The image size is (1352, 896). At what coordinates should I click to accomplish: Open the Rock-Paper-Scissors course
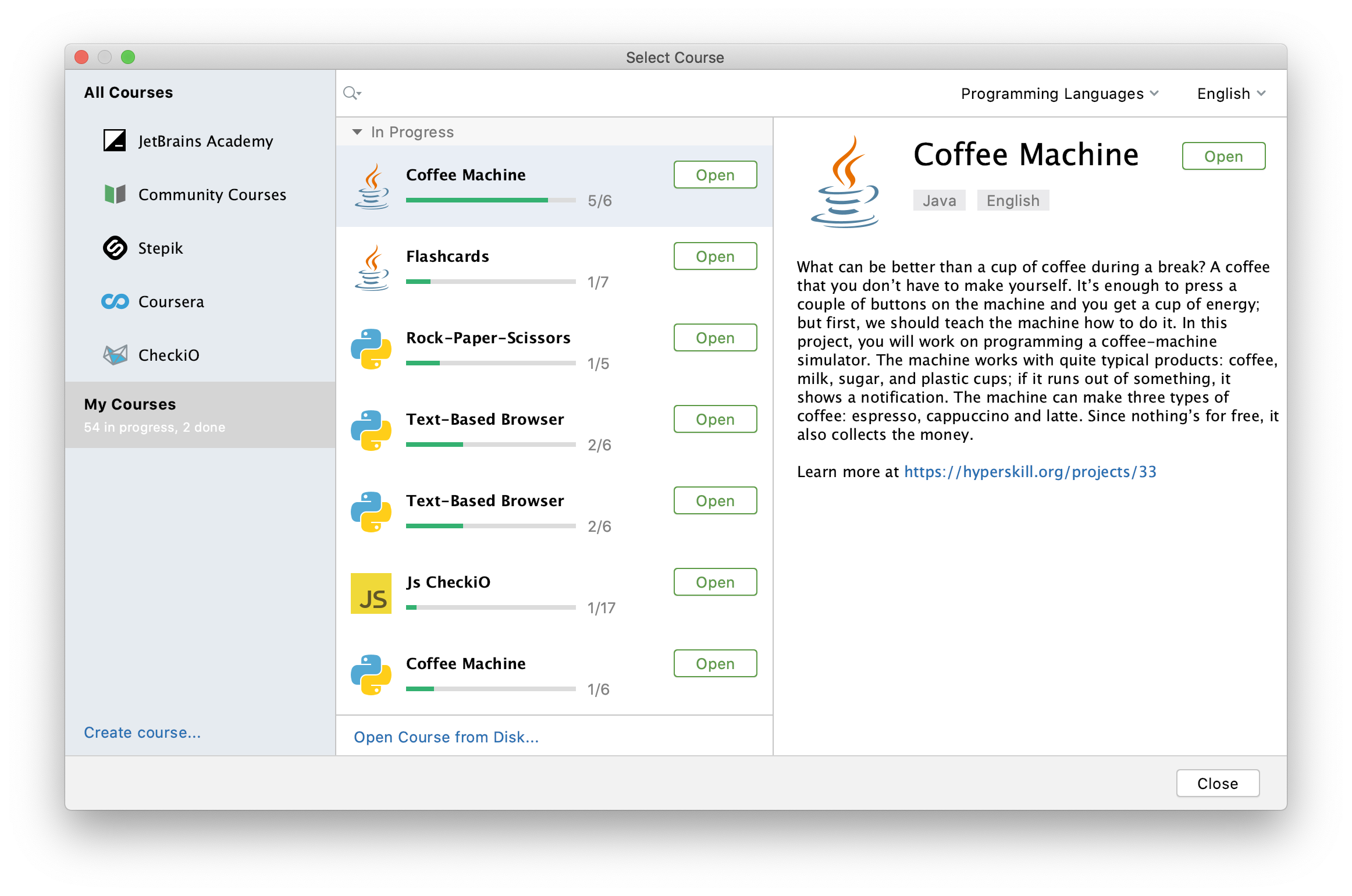point(715,337)
